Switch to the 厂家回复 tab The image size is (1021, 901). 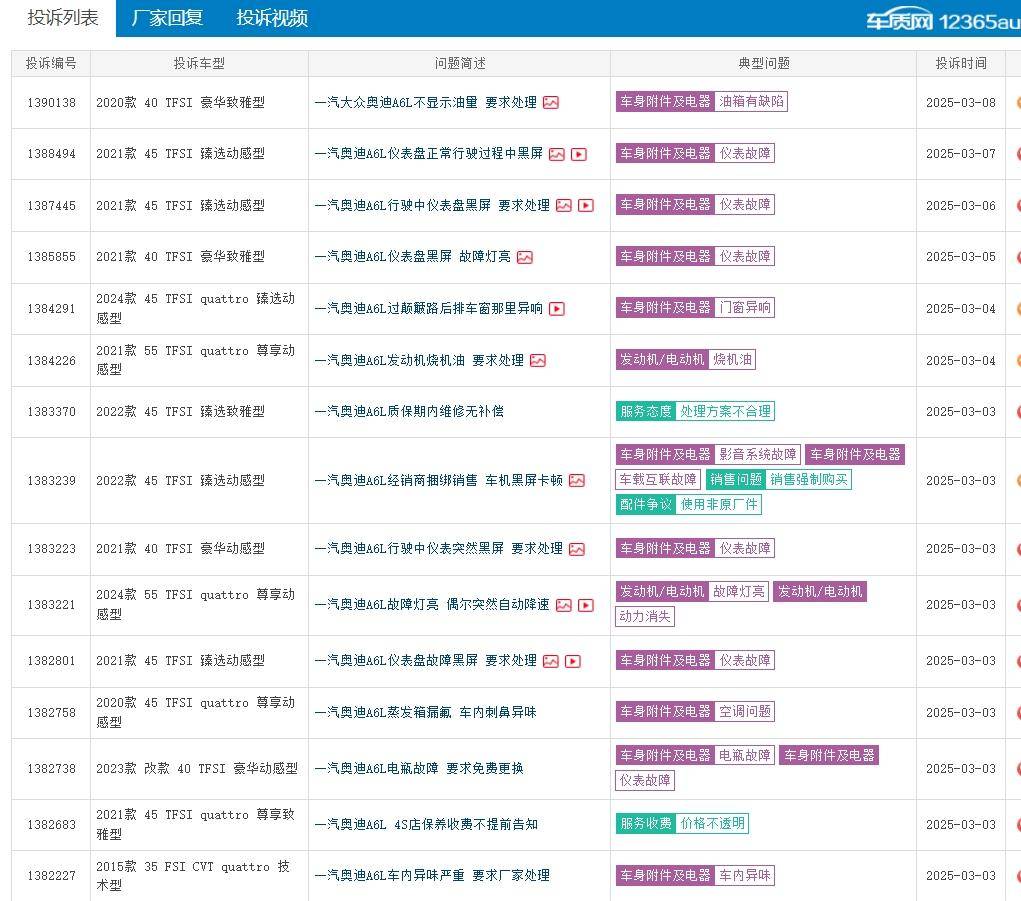[167, 18]
